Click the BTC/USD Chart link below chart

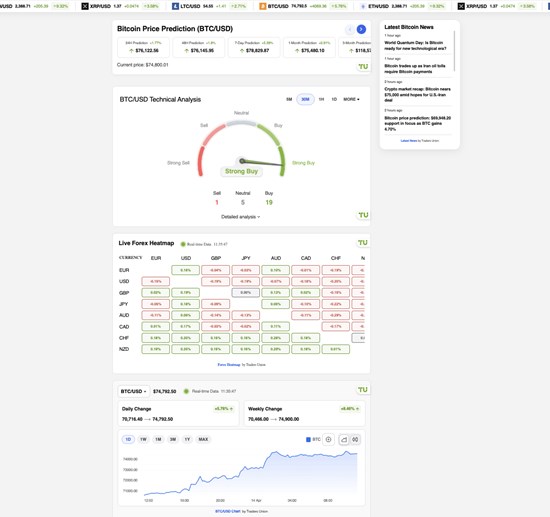tap(228, 511)
